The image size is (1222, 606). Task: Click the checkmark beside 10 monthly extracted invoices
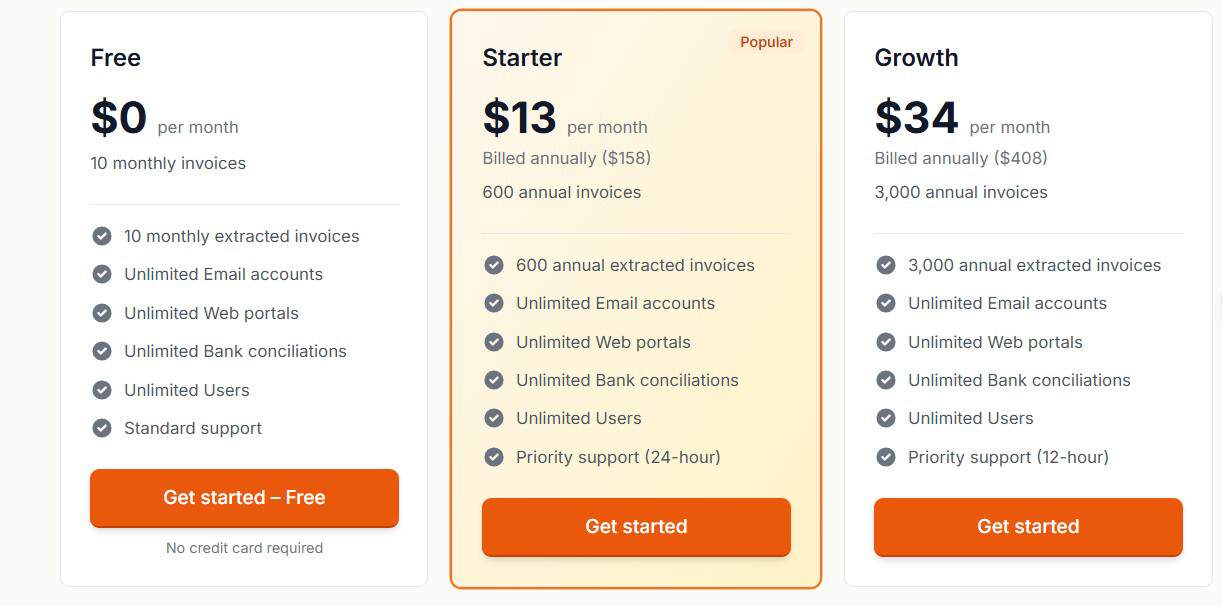coord(101,236)
